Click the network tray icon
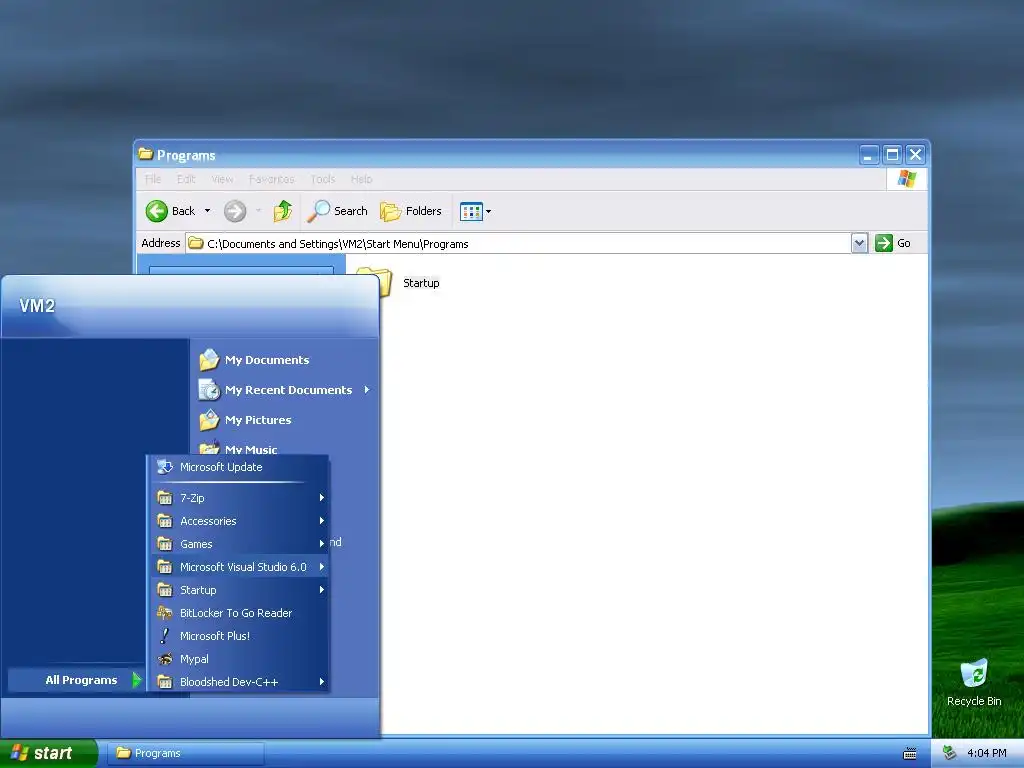Screen dimensions: 1024x768 950,753
